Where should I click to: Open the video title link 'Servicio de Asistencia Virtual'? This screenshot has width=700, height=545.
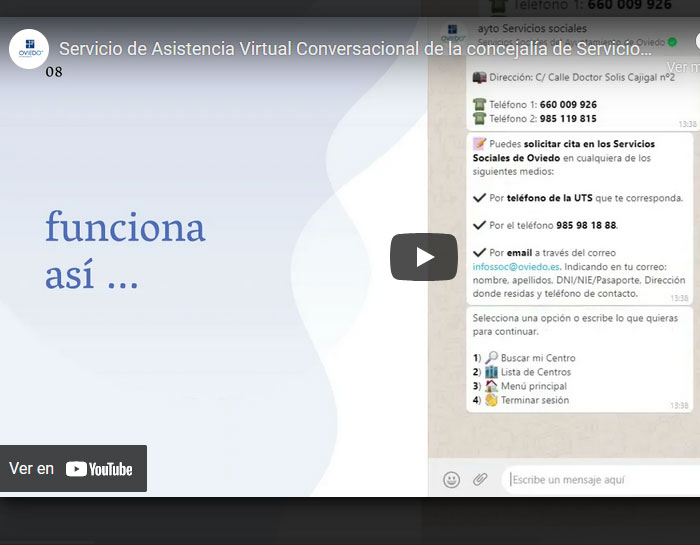click(355, 49)
